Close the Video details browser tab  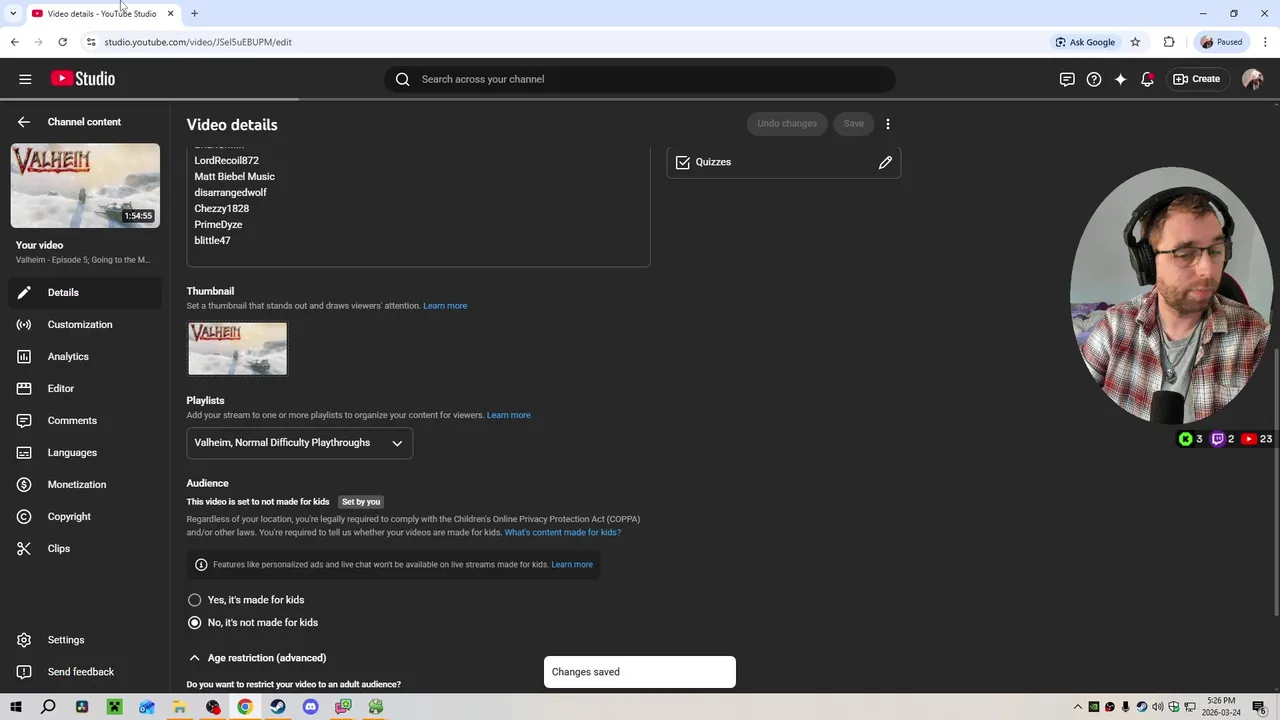click(170, 14)
